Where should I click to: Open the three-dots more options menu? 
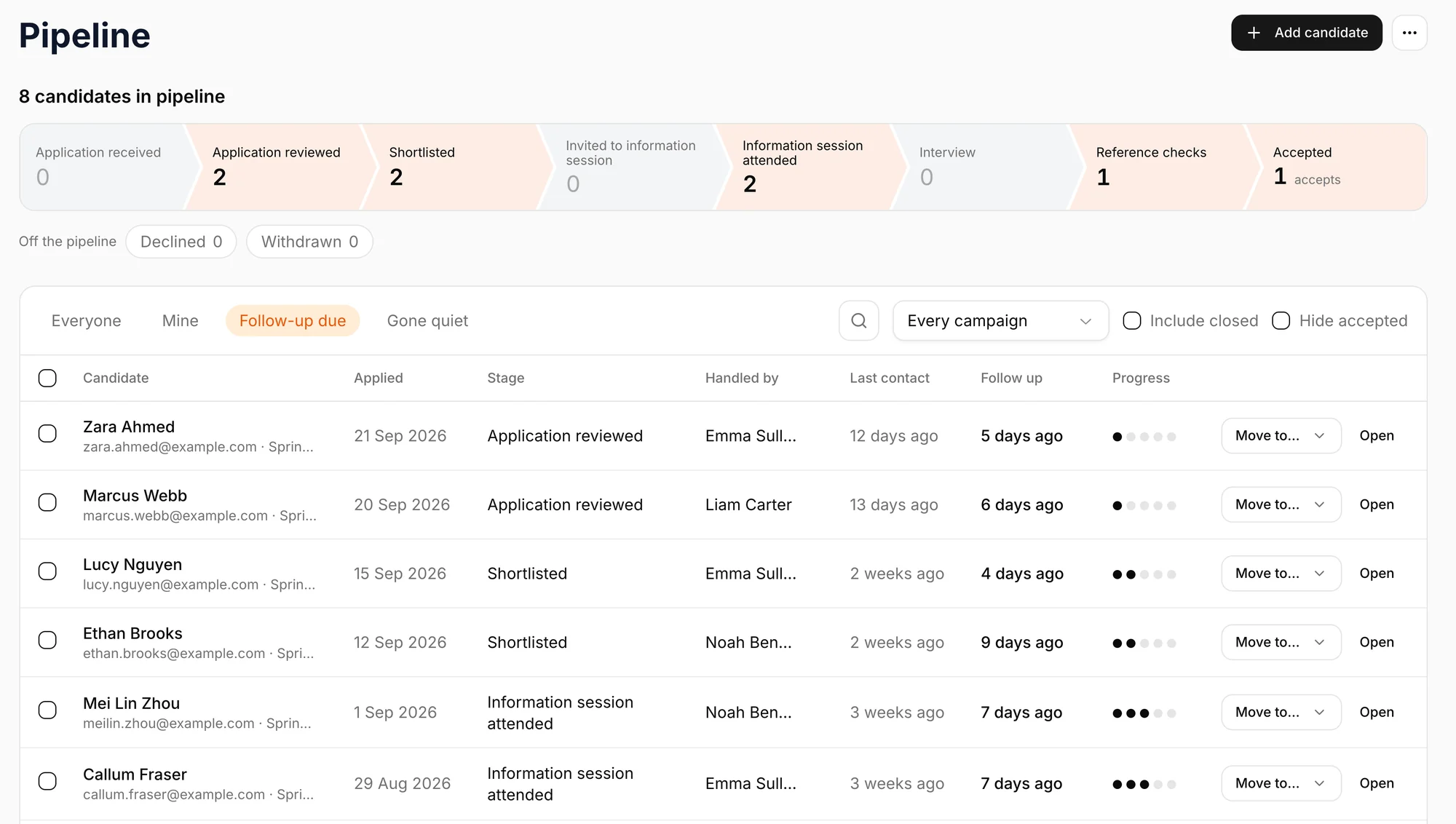point(1409,33)
